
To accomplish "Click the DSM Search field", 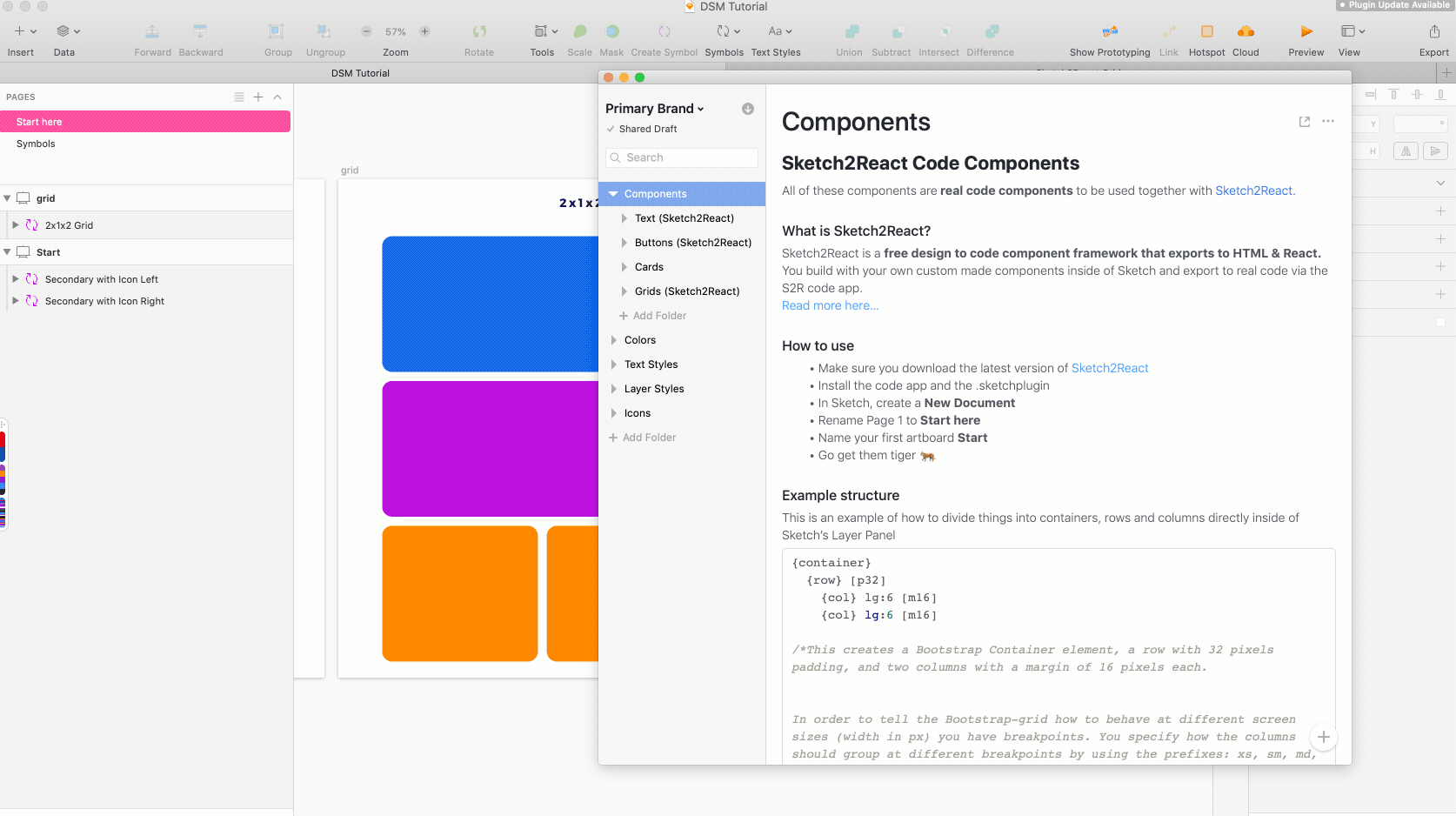I will point(682,157).
